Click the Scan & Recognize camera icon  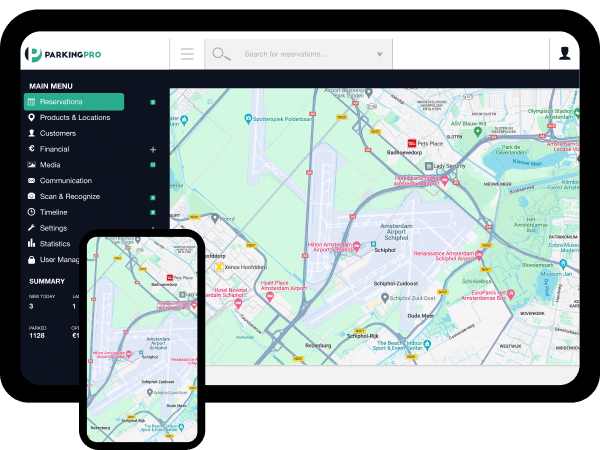pos(31,196)
